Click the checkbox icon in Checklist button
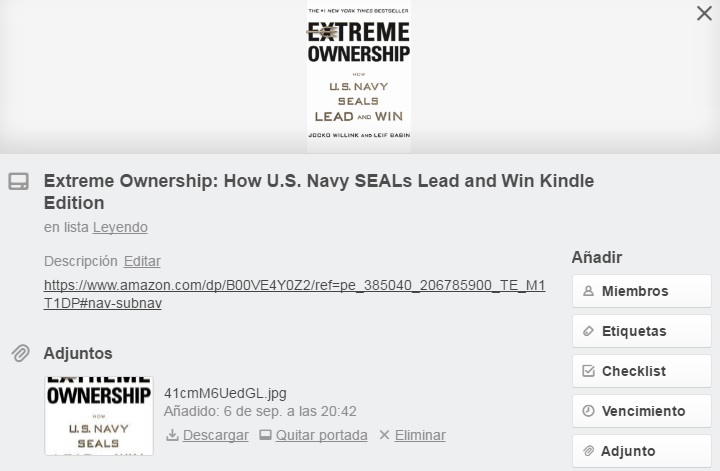This screenshot has width=720, height=471. (x=588, y=371)
